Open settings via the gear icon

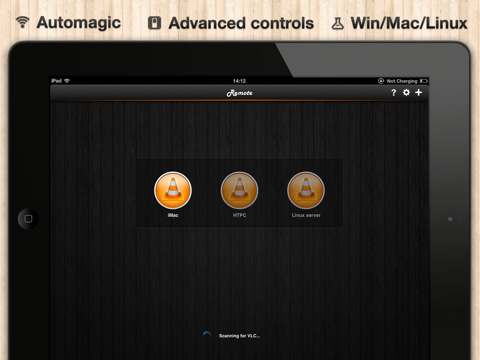[406, 92]
